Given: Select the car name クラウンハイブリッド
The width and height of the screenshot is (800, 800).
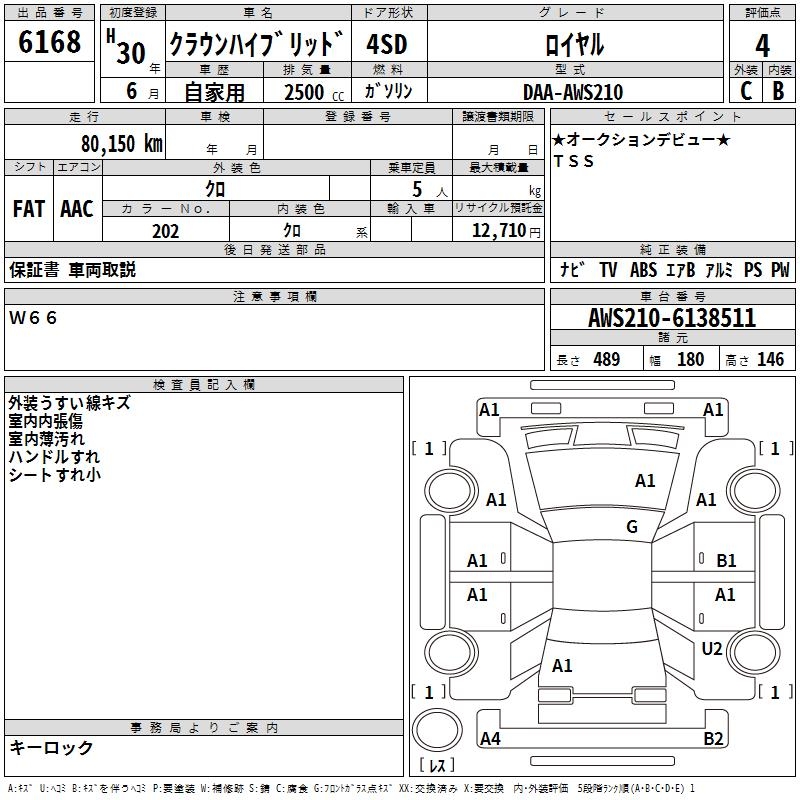Looking at the screenshot, I should coord(257,43).
